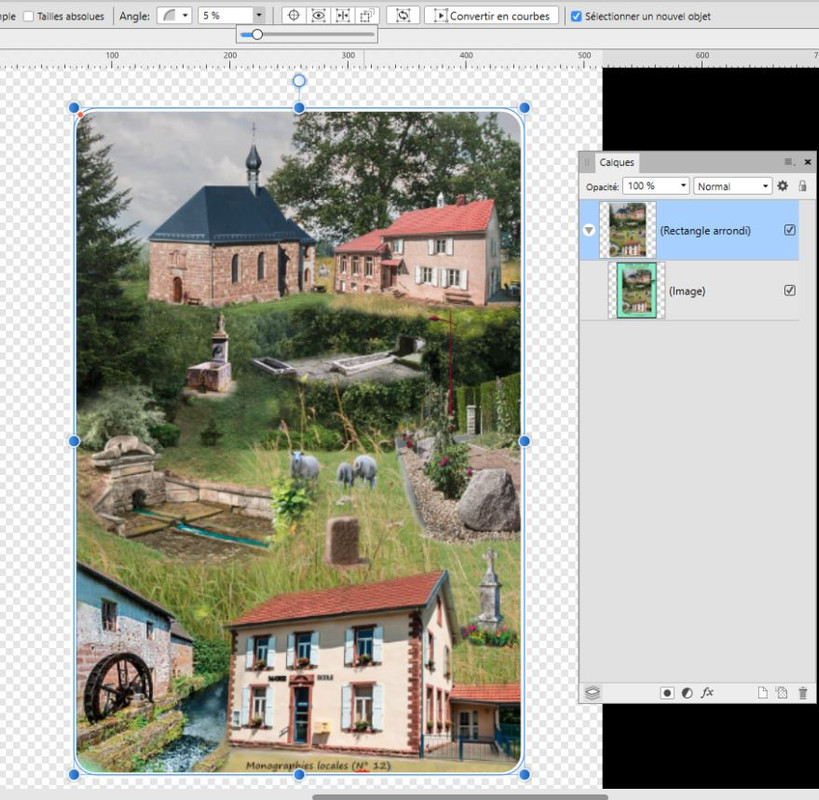Select the Calques tab
819x800 pixels.
tap(616, 162)
